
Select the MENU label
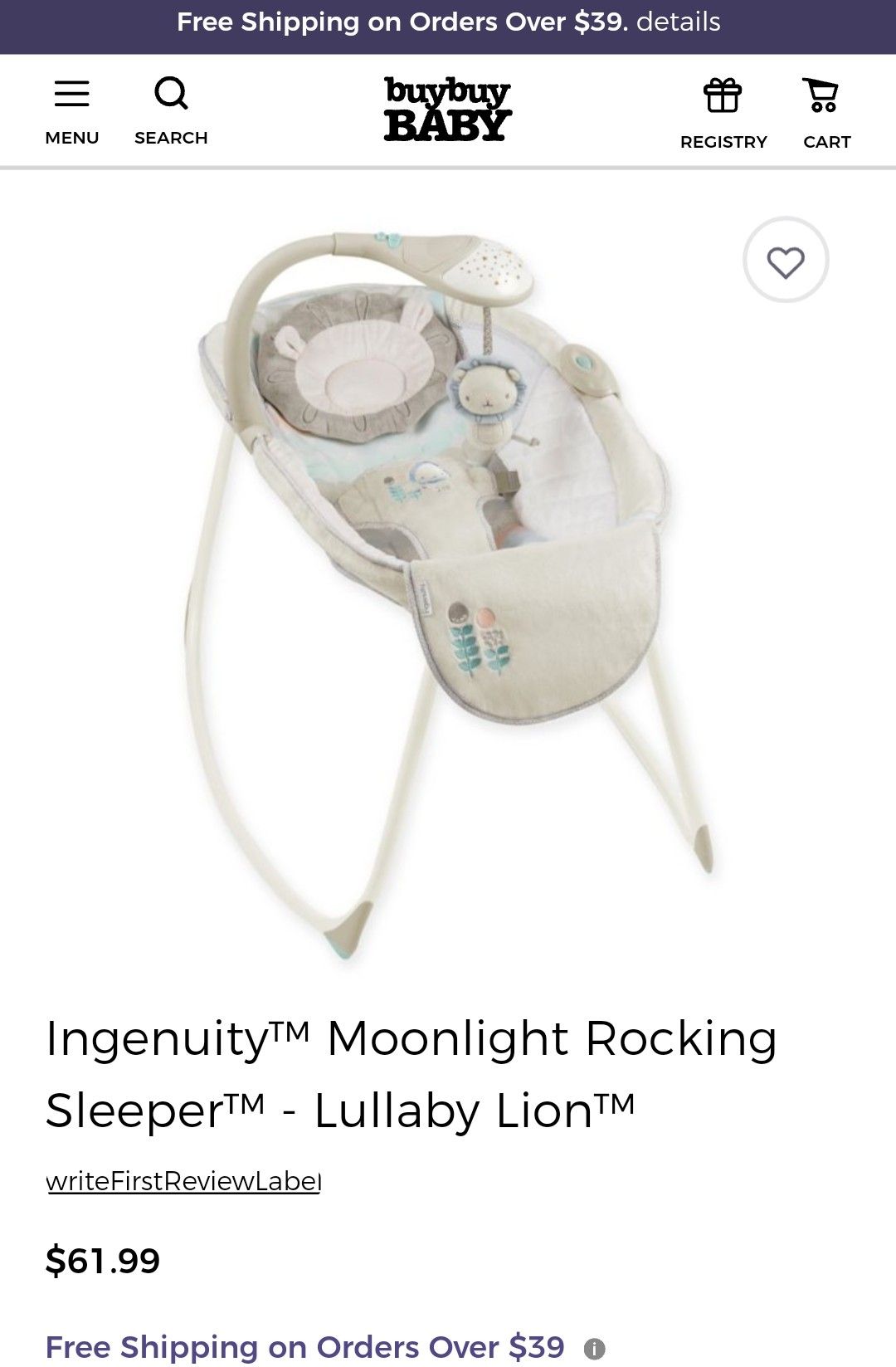tap(72, 138)
